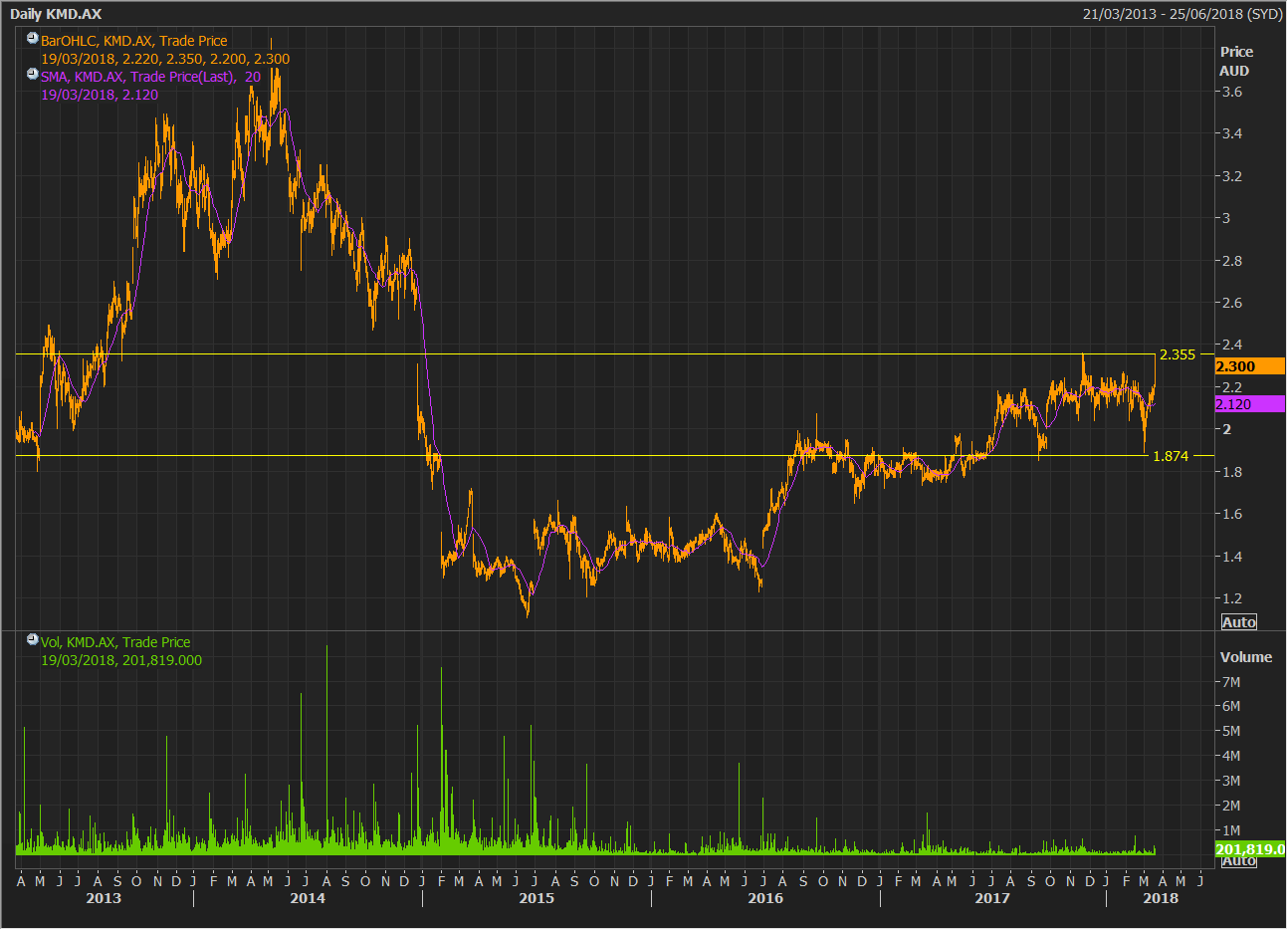This screenshot has height=930, width=1288.
Task: Click the 1.2 price axis tick
Action: [1232, 598]
